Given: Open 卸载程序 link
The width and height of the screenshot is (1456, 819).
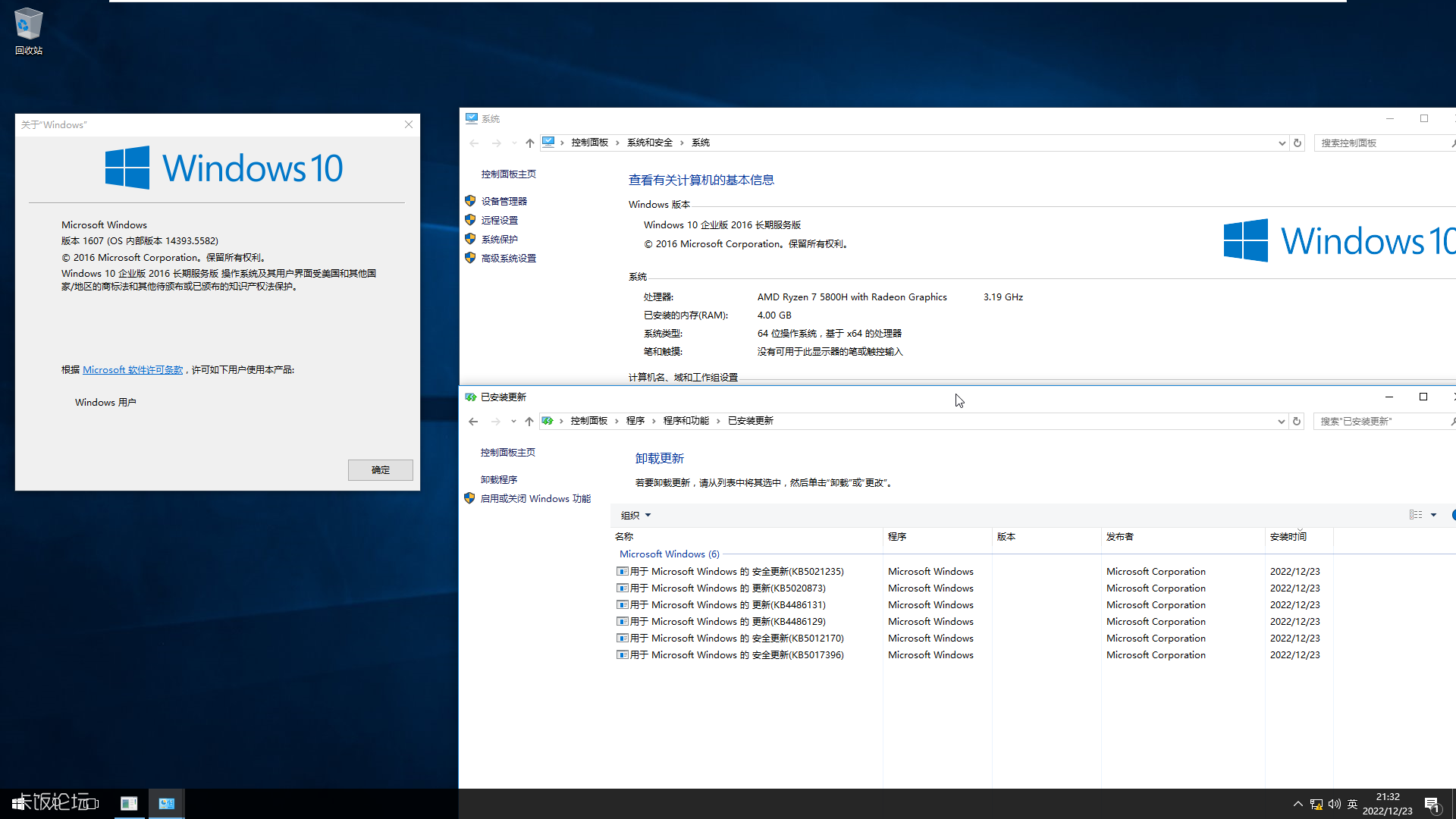Looking at the screenshot, I should [499, 480].
